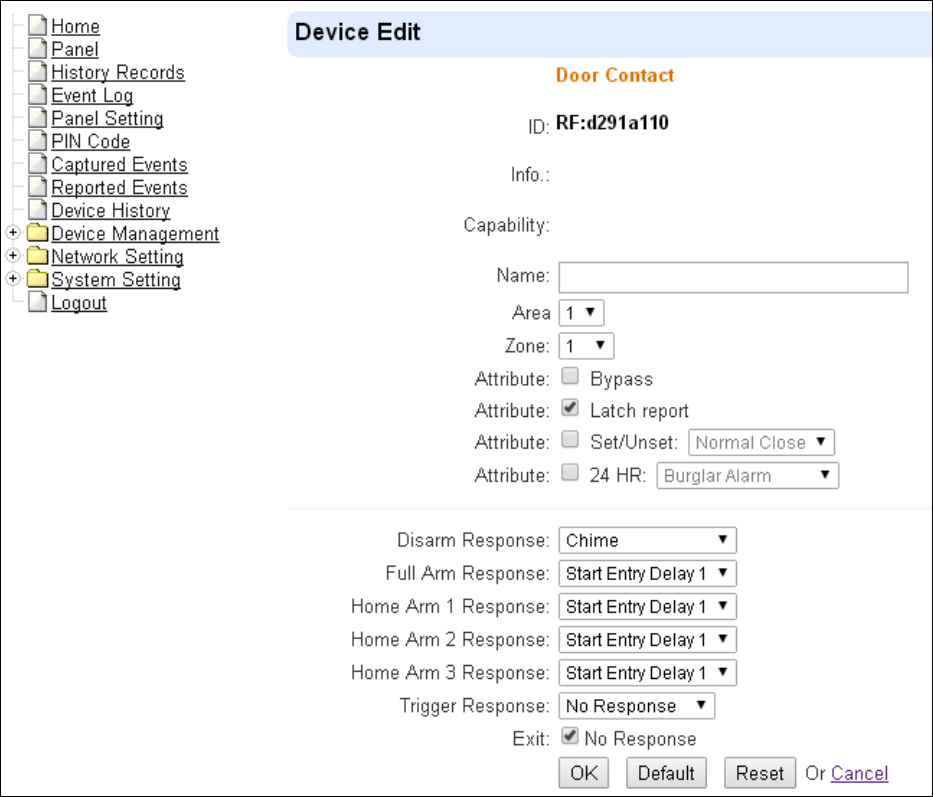Click the page icon beside Logout

pos(37,302)
